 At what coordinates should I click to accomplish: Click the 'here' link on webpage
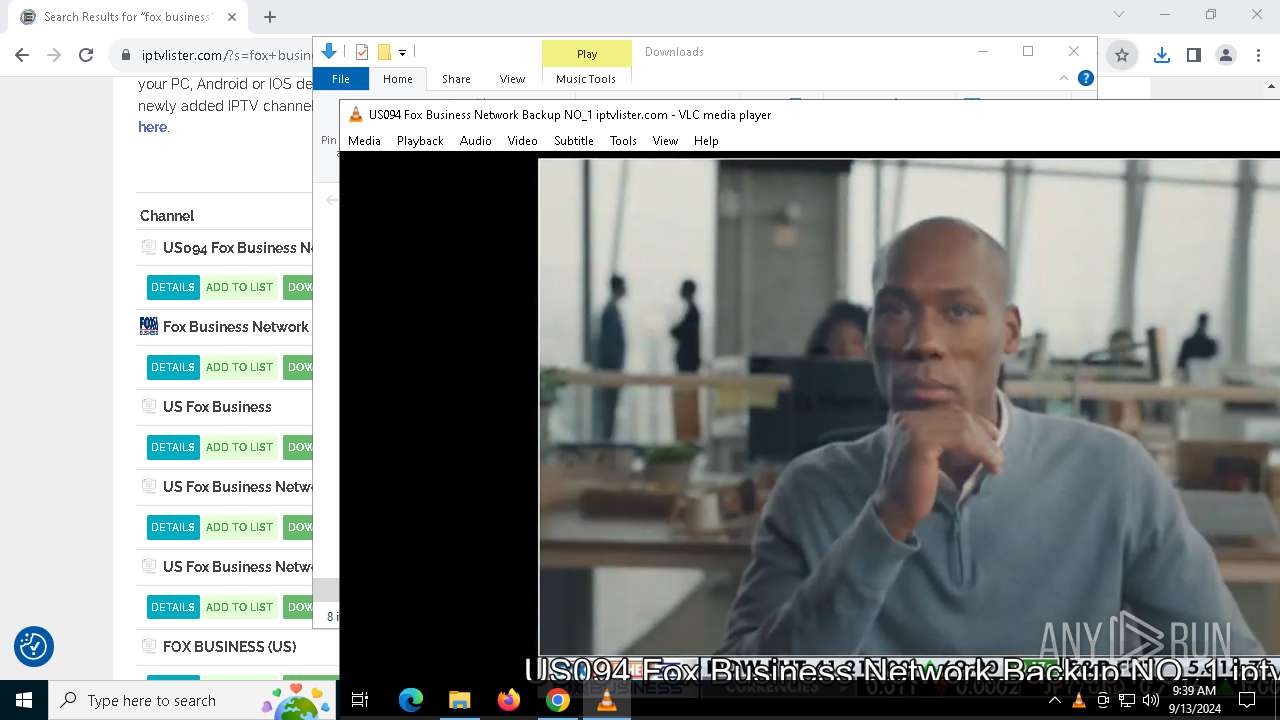(x=152, y=127)
